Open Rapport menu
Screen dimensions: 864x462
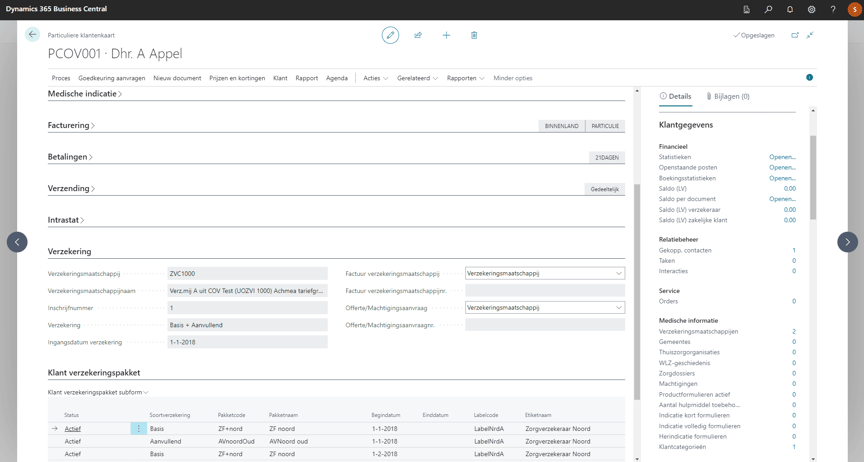pos(307,78)
